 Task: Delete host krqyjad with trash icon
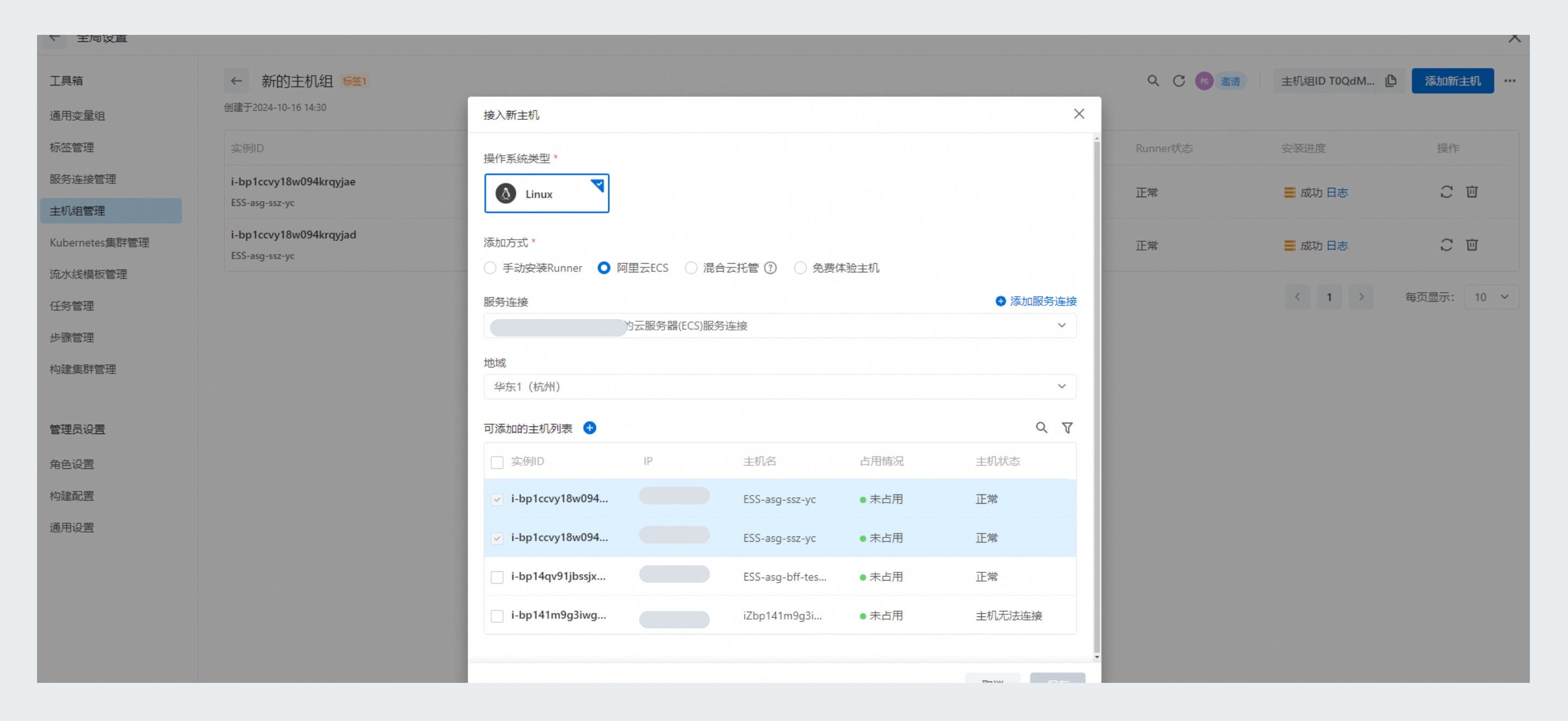click(1472, 245)
